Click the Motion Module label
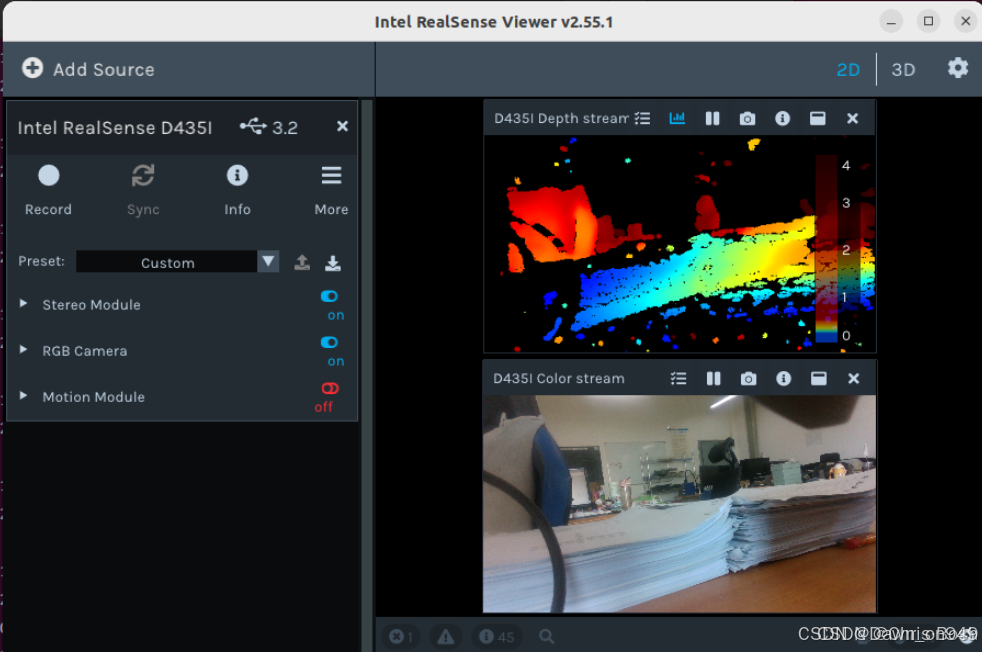 [x=93, y=397]
